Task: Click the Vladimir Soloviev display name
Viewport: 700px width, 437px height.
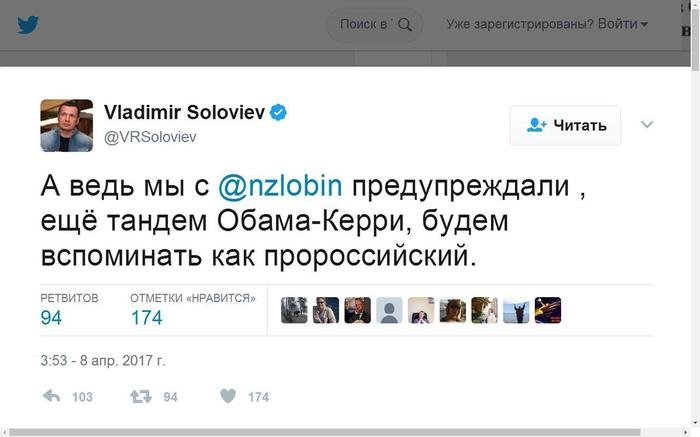Action: pos(183,112)
